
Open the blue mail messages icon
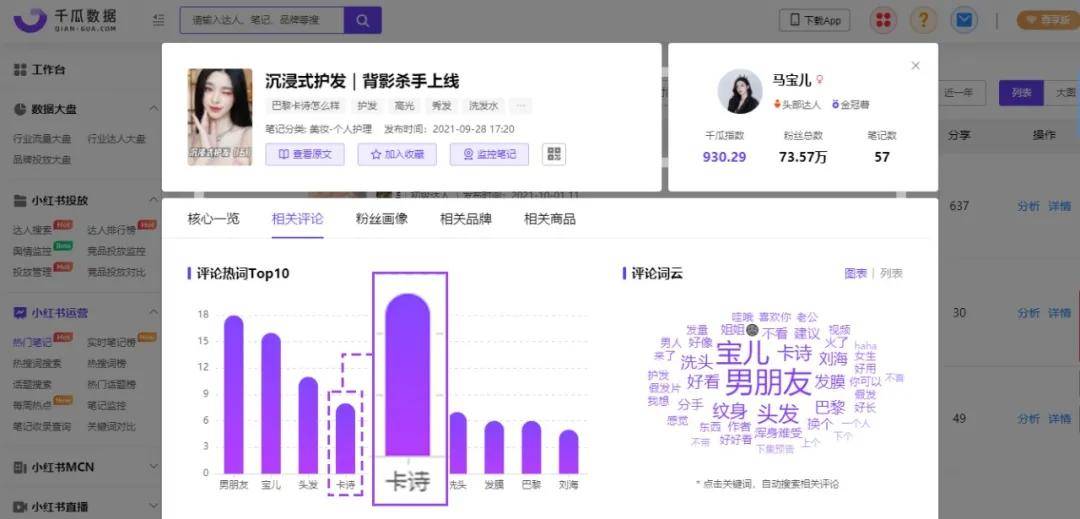[964, 20]
